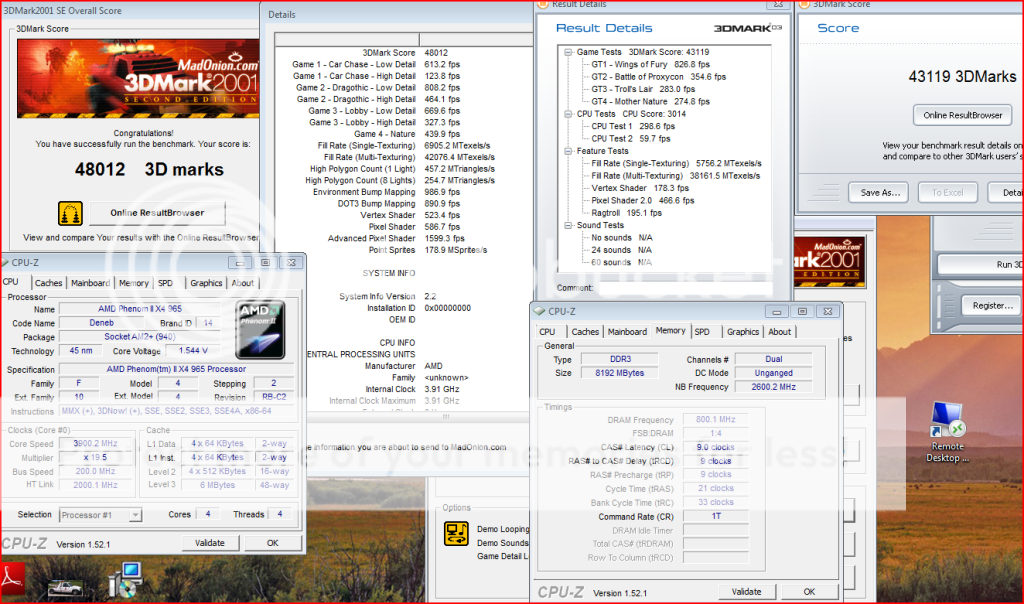The width and height of the screenshot is (1024, 604).
Task: Click Validate in left CPU-Z window
Action: pos(210,543)
